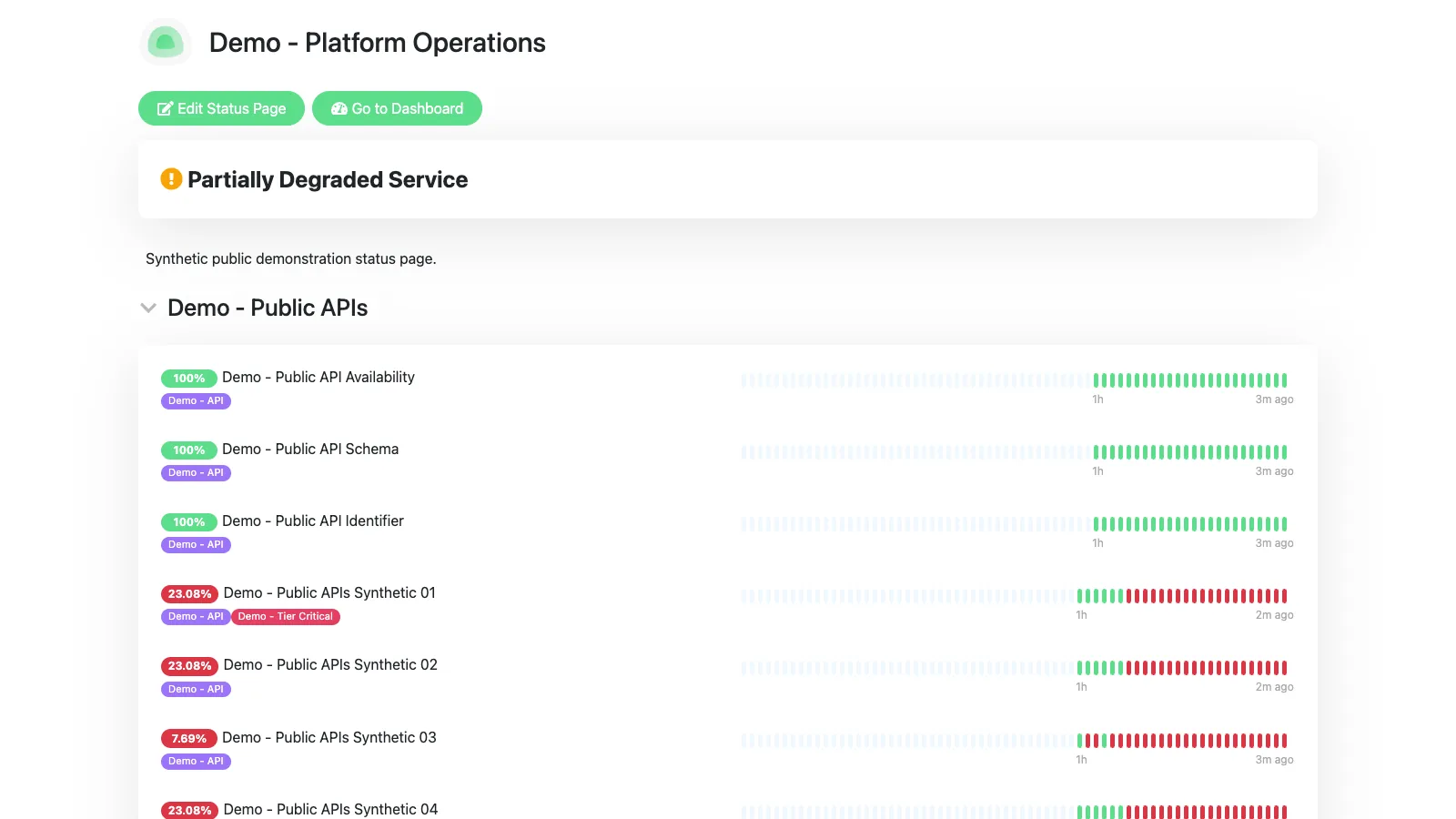Click Synthetic public demonstration status page description
Viewport: 1456px width, 819px height.
pos(291,258)
